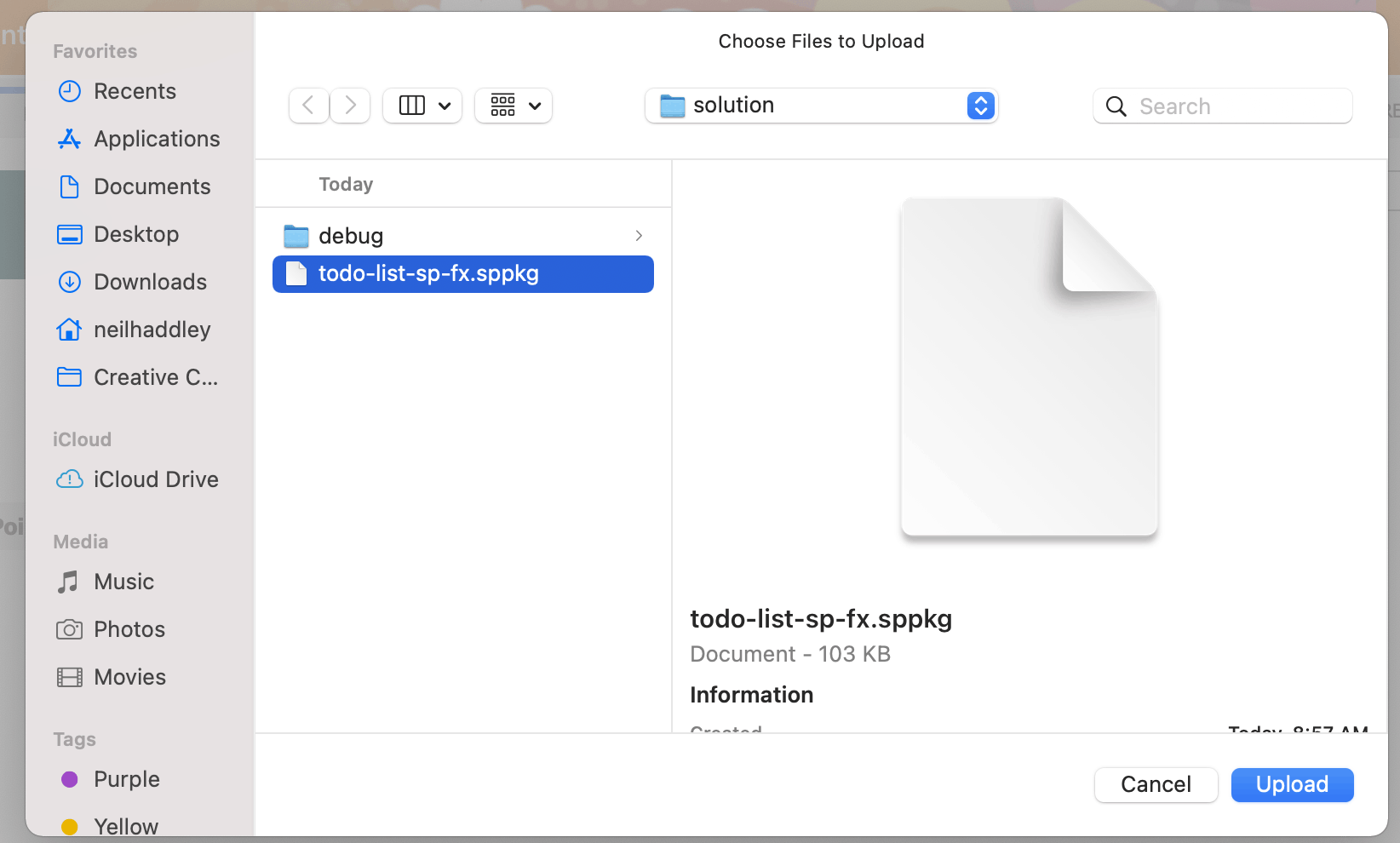Select the Purple tag dot
Viewport: 1400px width, 843px height.
[70, 779]
